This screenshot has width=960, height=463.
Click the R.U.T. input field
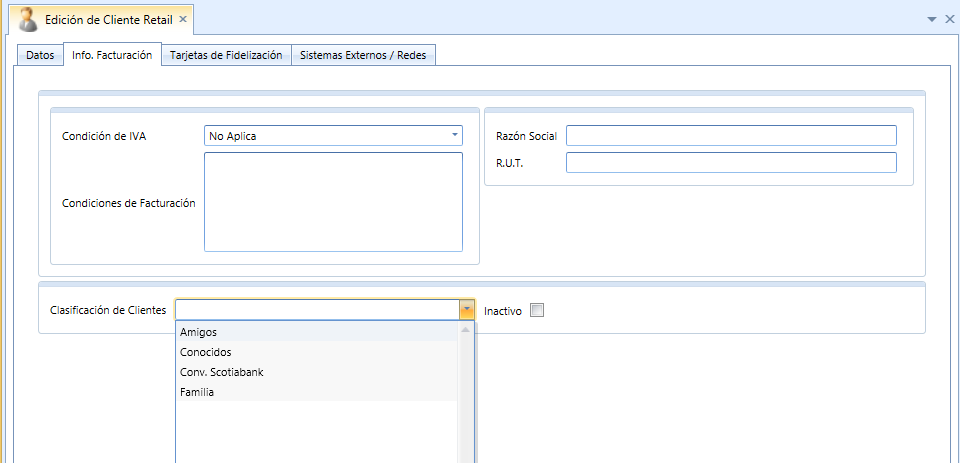731,162
